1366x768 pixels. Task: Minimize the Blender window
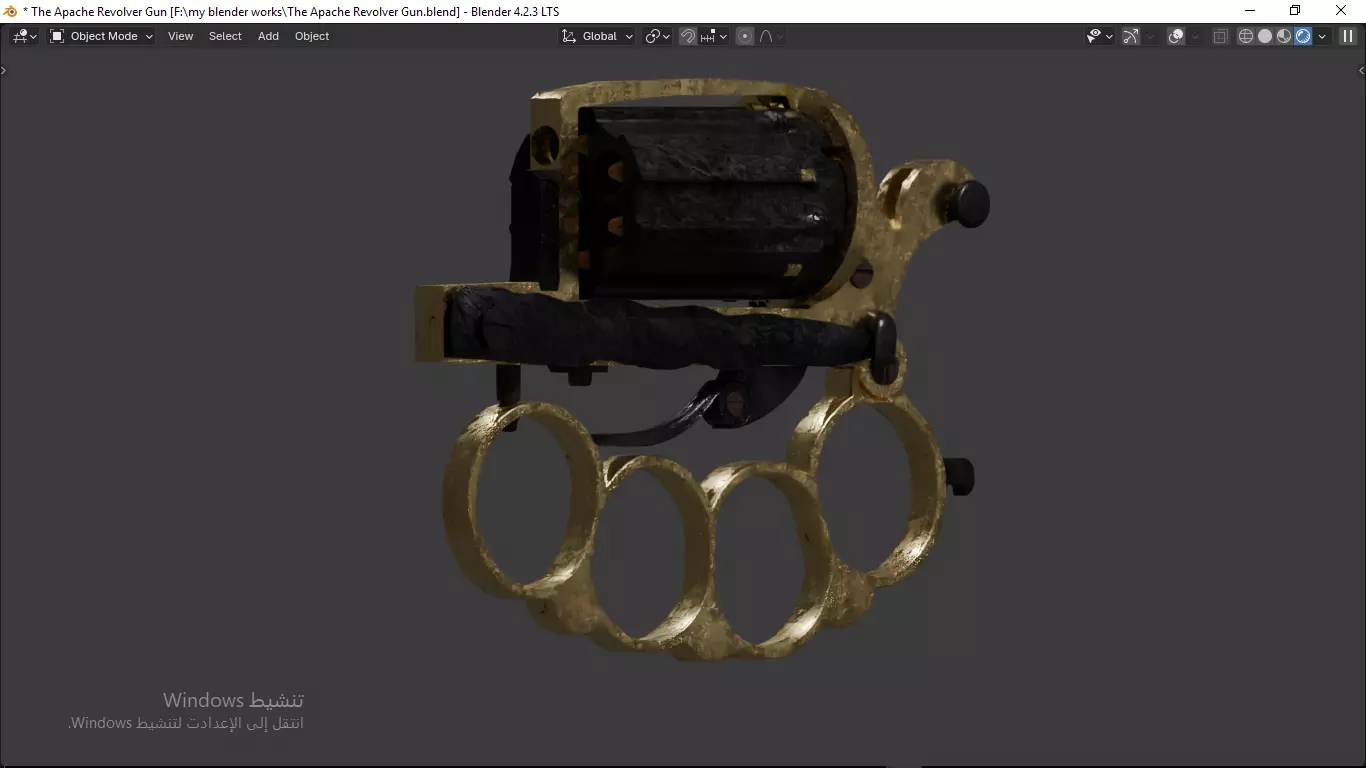(1250, 11)
